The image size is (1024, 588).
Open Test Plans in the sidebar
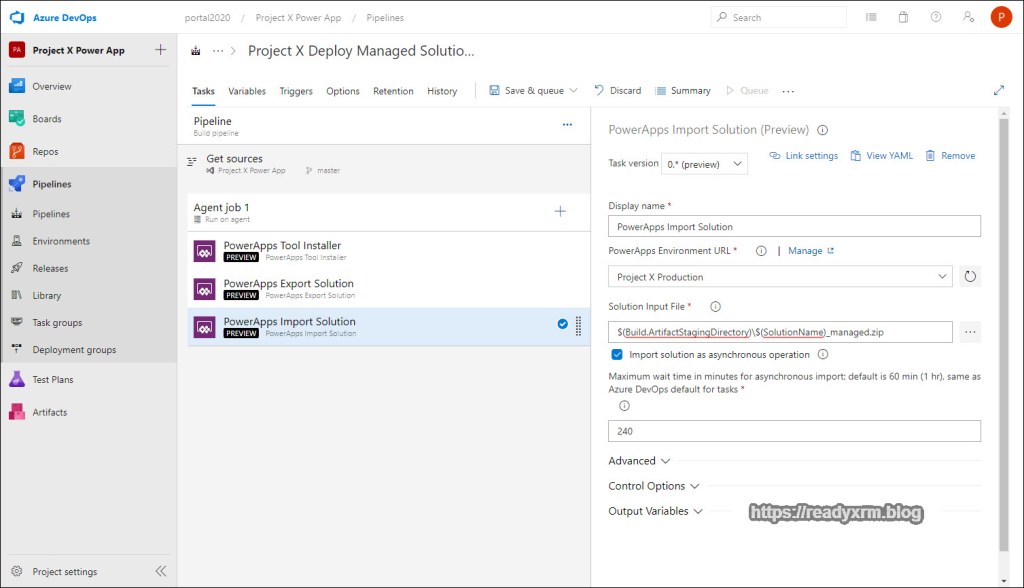[53, 380]
